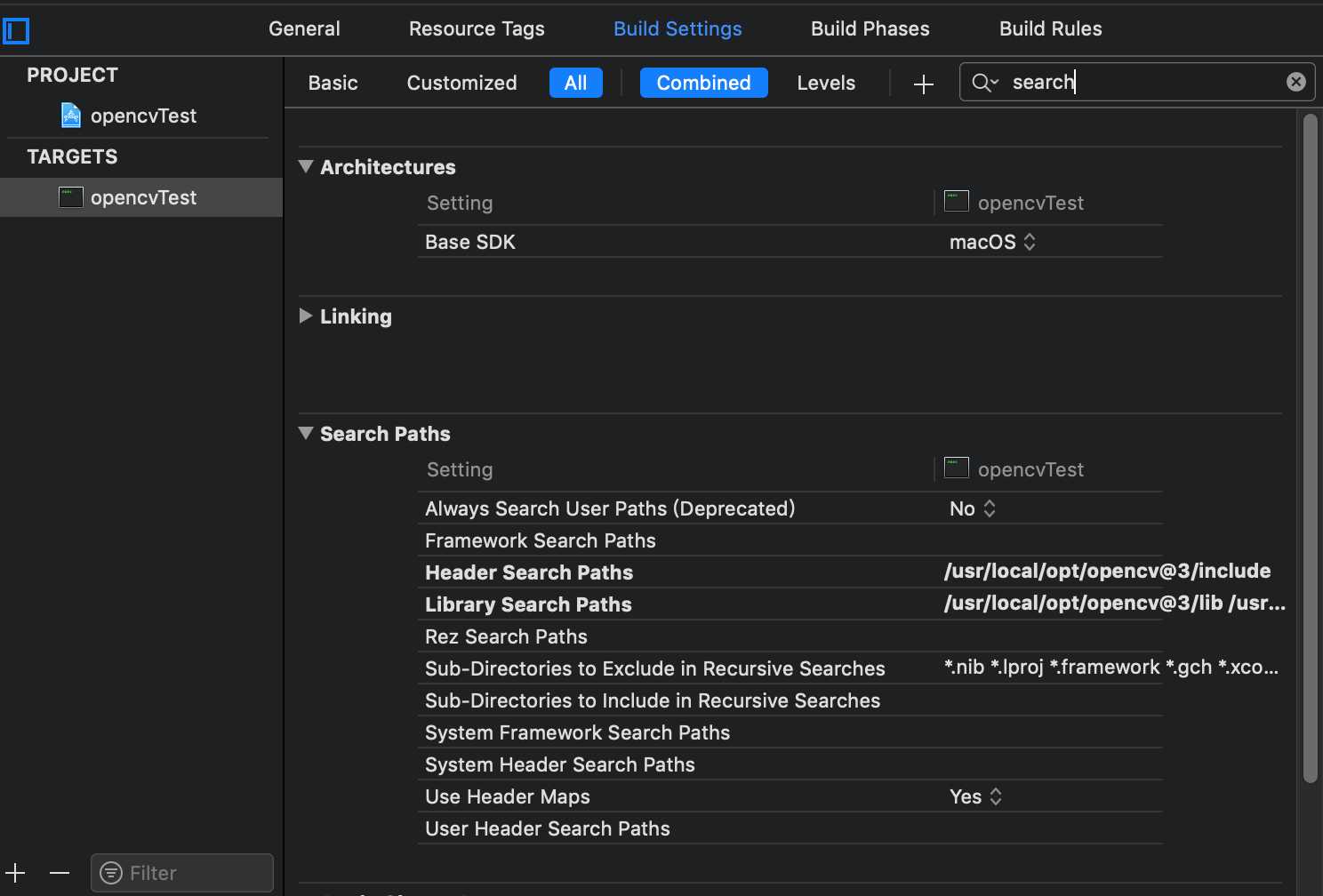Select opencvTest target in sidebar
This screenshot has height=896, width=1323.
point(141,197)
